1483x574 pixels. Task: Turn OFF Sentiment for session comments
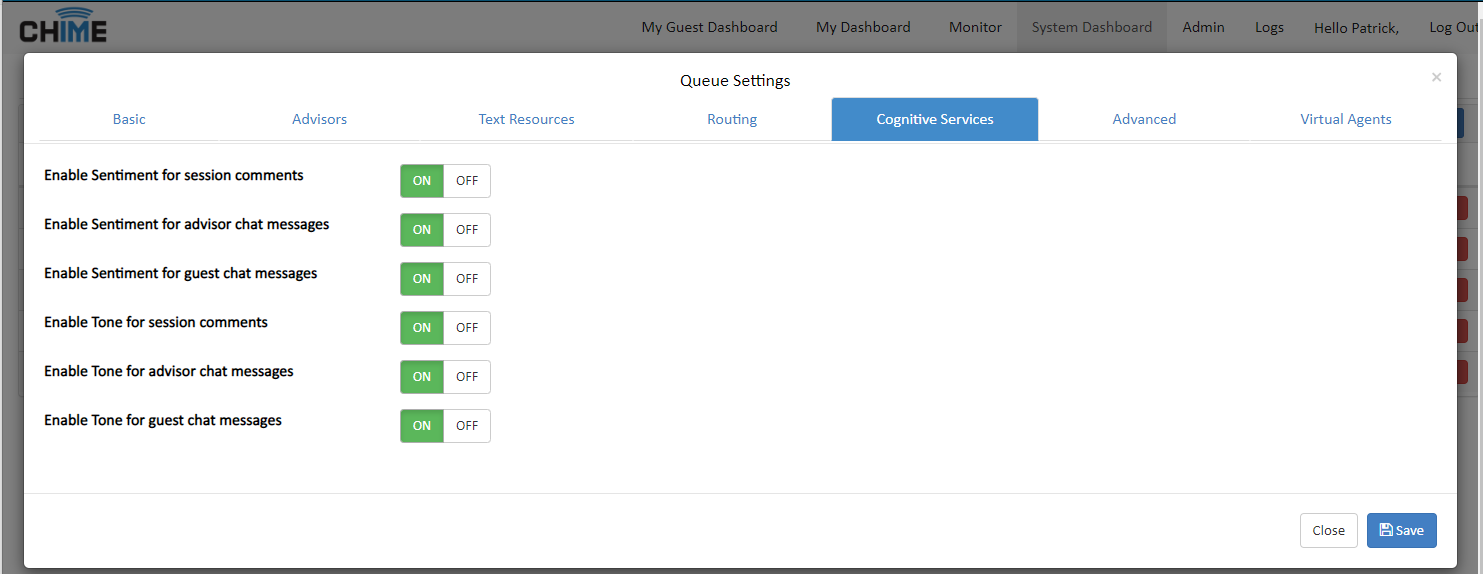pyautogui.click(x=467, y=181)
